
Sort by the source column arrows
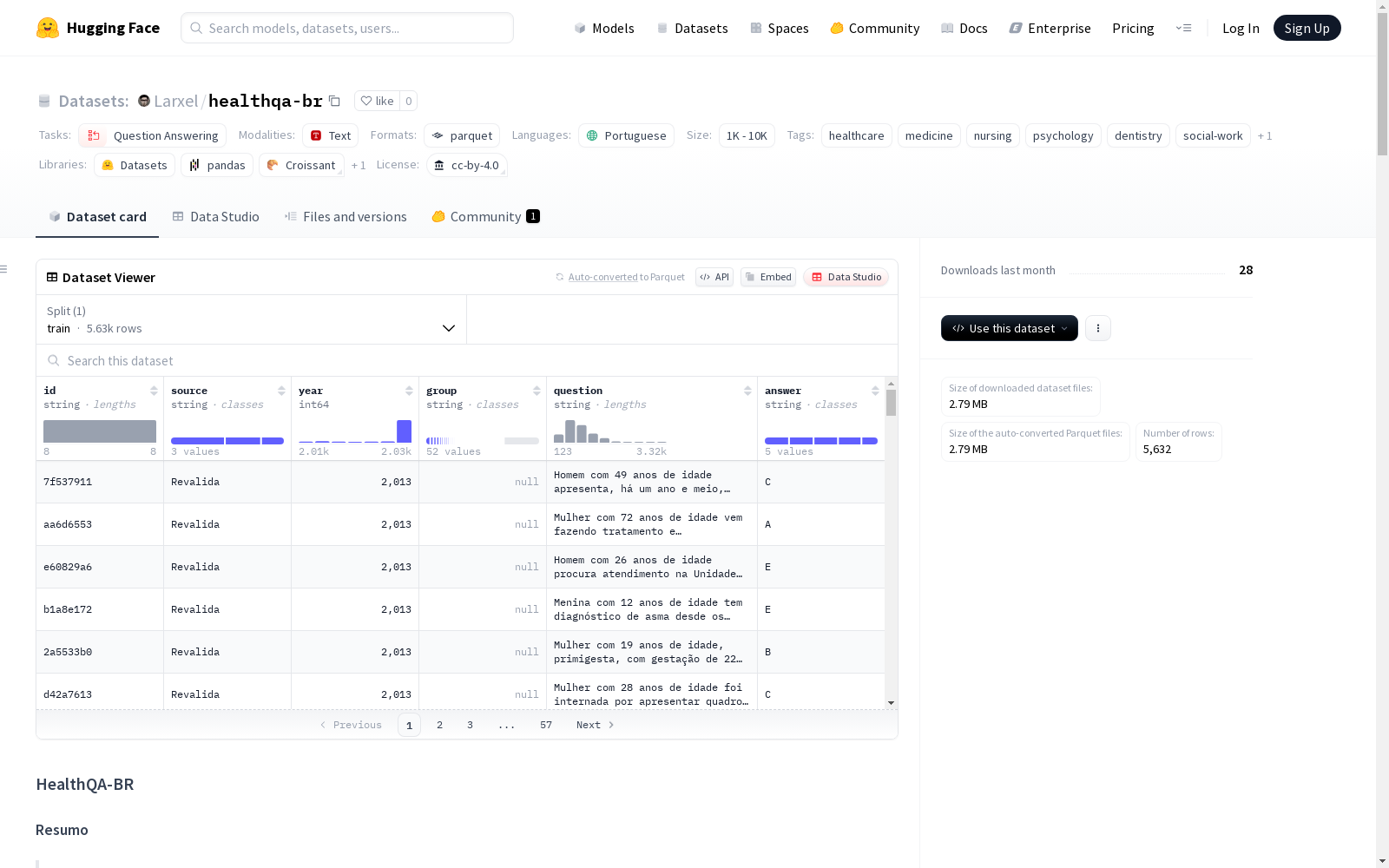[x=281, y=391]
